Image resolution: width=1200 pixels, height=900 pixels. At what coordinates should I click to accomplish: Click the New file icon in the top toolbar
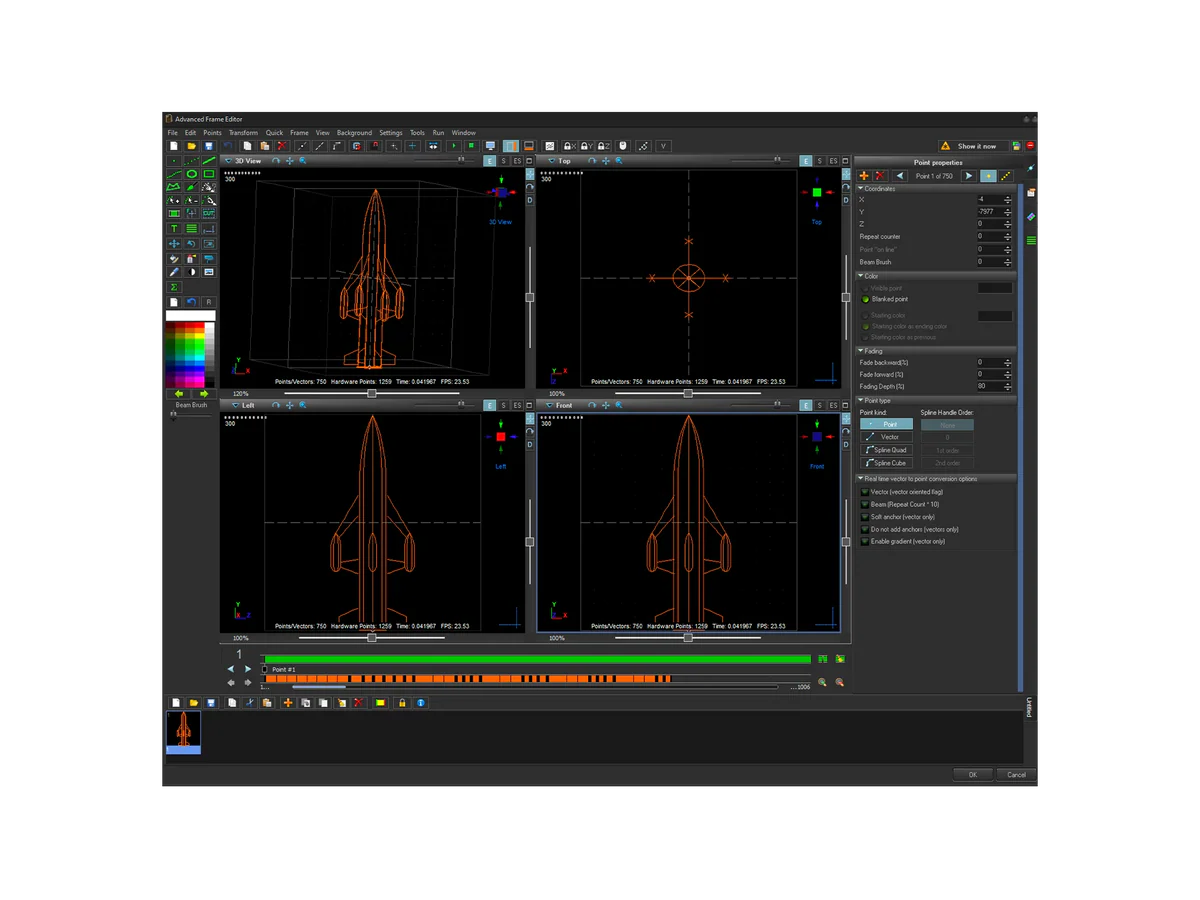(x=174, y=146)
